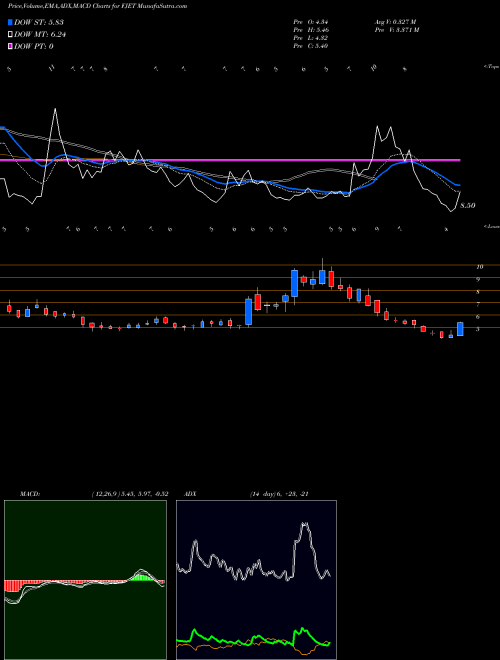Click the magenta DOW PT legend swatch
Viewport: 500px width, 660px height.
pos(10,46)
